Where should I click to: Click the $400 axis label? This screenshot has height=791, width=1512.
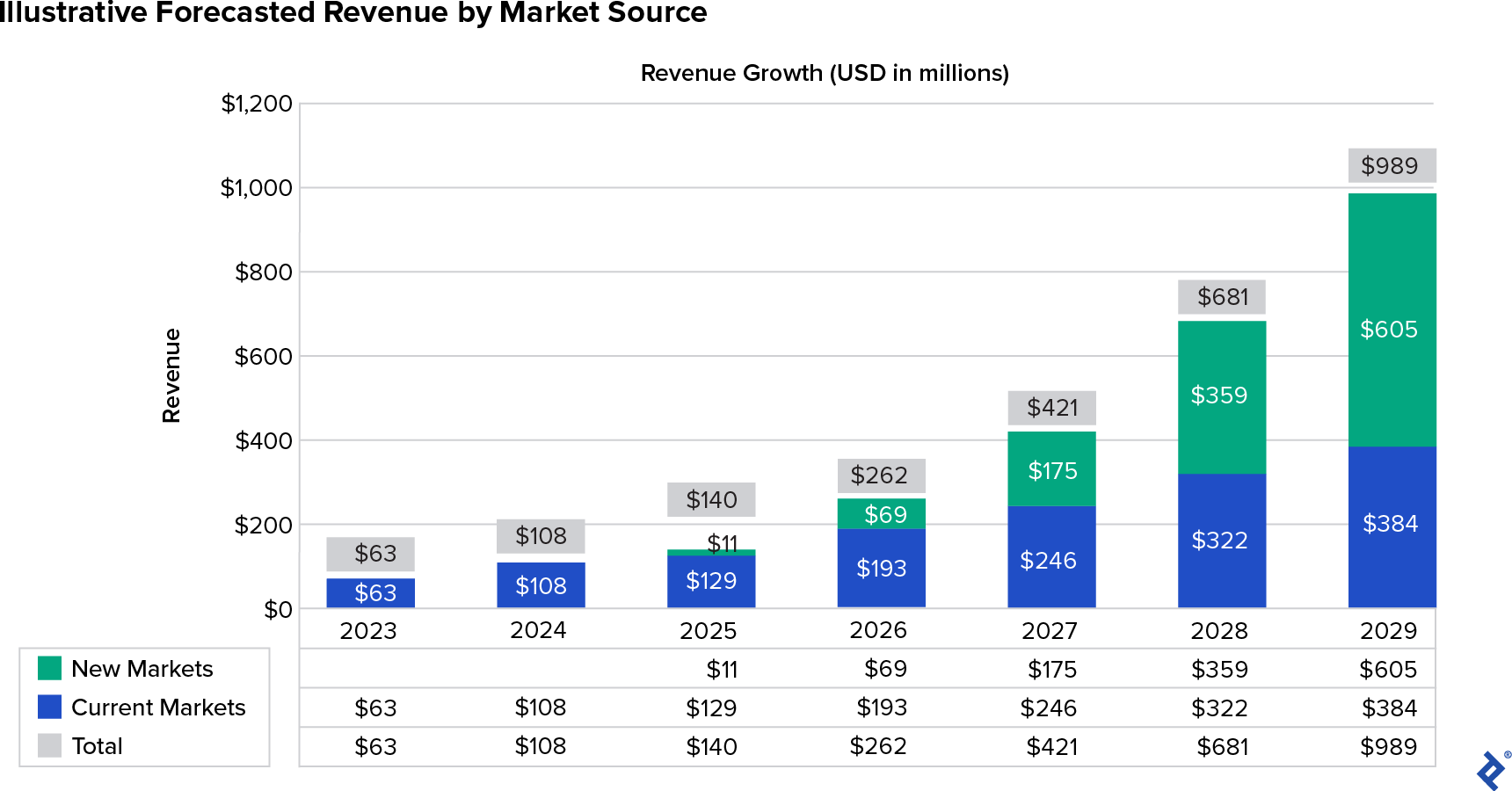pyautogui.click(x=264, y=440)
